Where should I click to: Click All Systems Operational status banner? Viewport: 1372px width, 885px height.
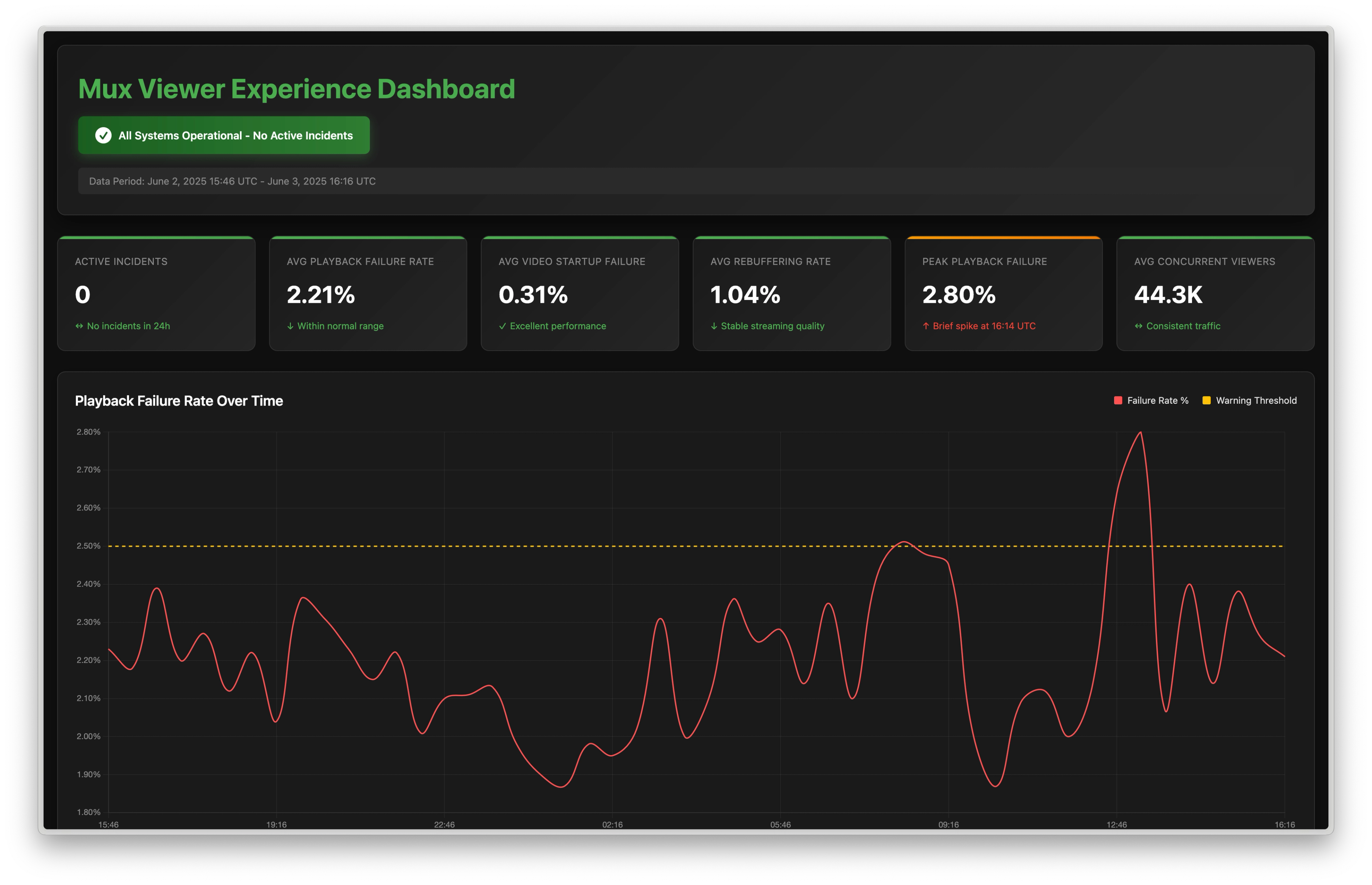(x=224, y=135)
